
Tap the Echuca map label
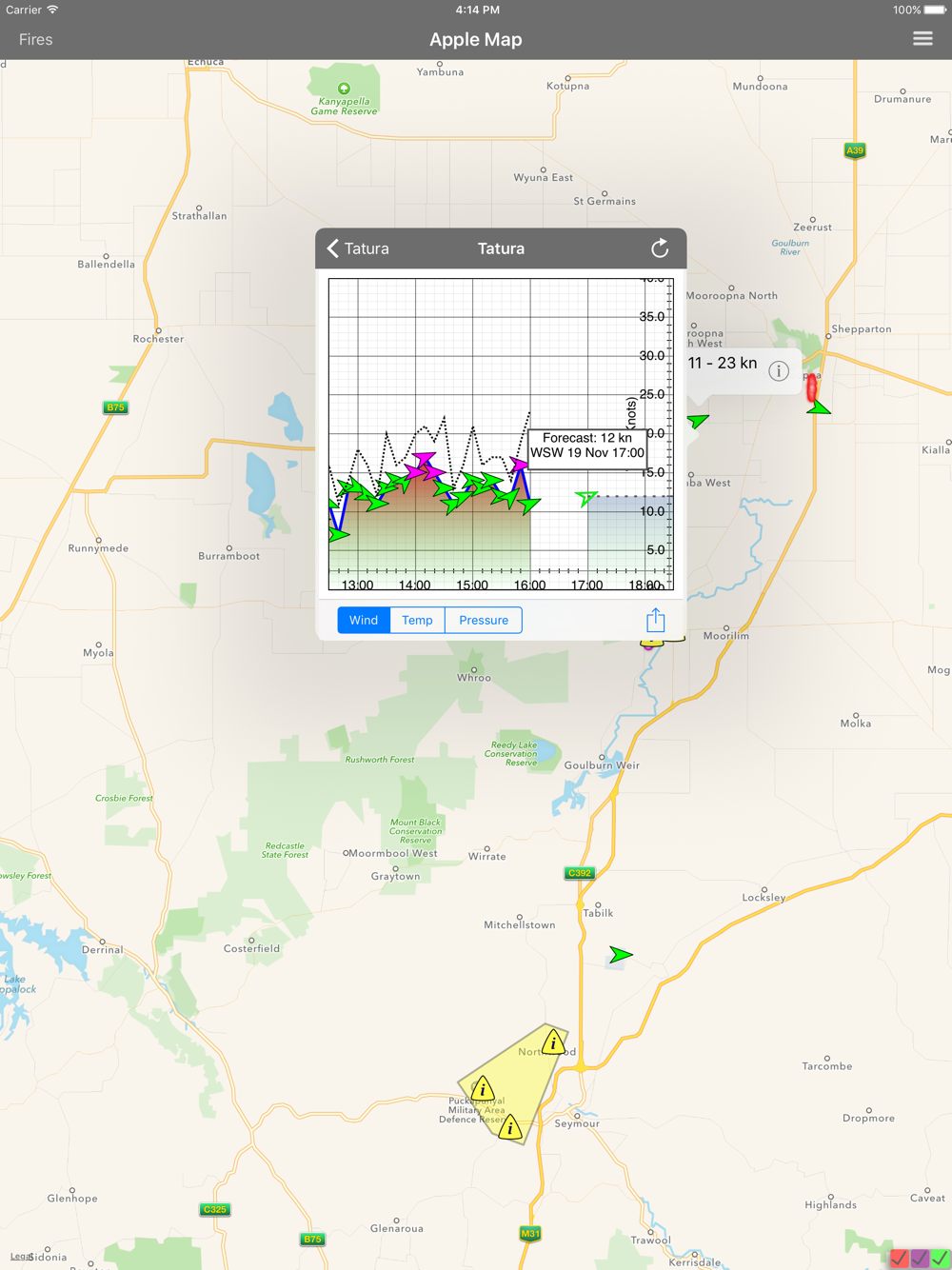206,62
